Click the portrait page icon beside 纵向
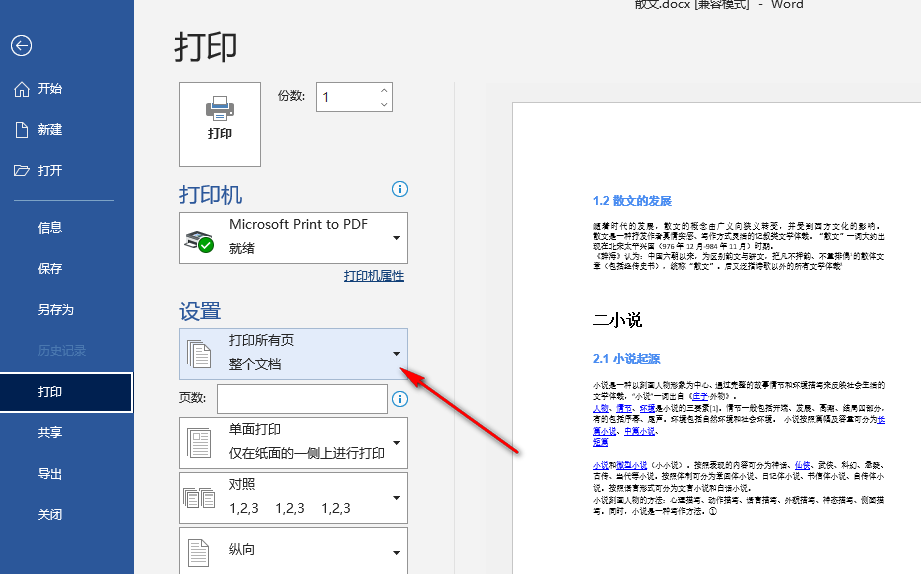The image size is (921, 574). click(x=199, y=553)
